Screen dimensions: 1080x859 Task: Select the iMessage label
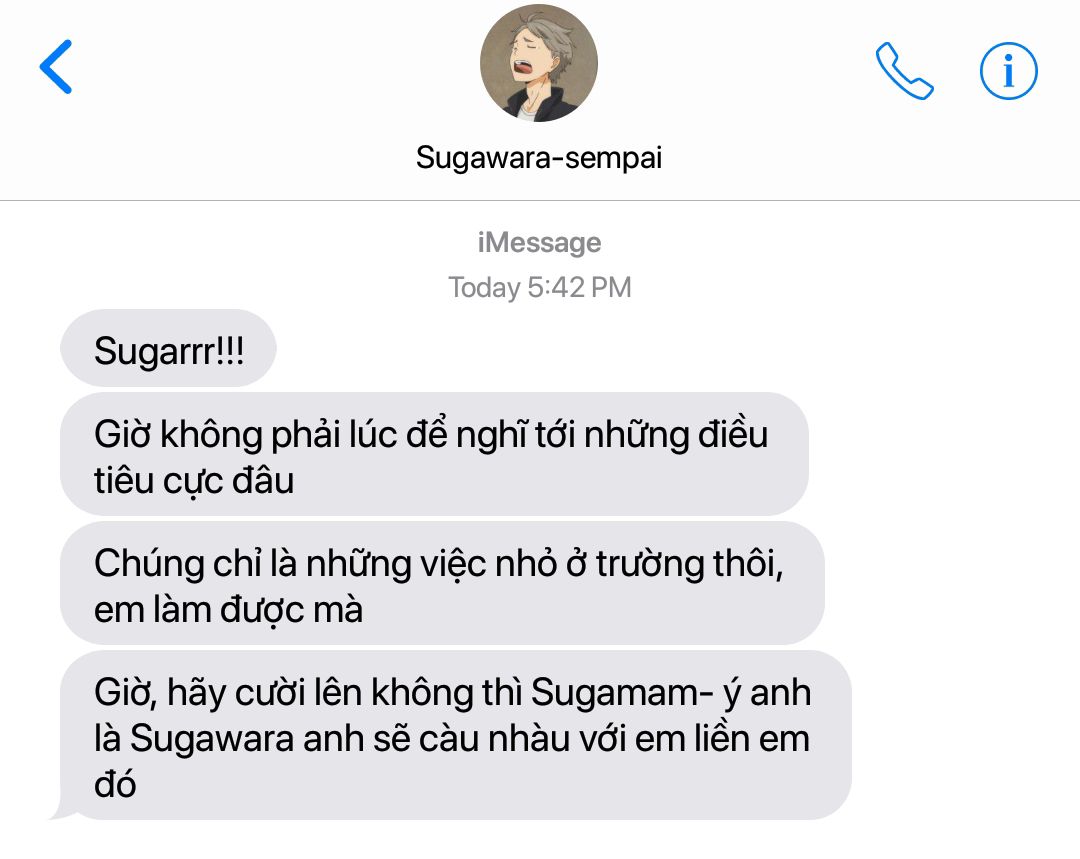click(x=539, y=242)
